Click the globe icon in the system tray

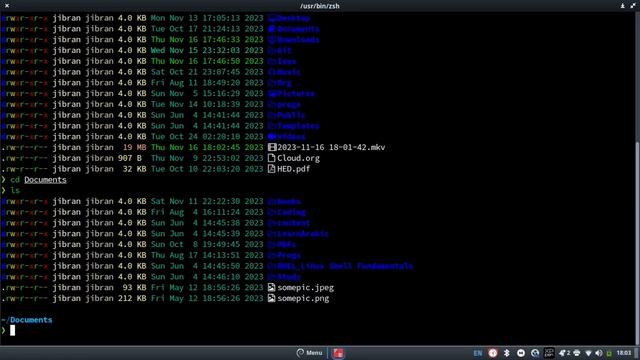[x=535, y=353]
